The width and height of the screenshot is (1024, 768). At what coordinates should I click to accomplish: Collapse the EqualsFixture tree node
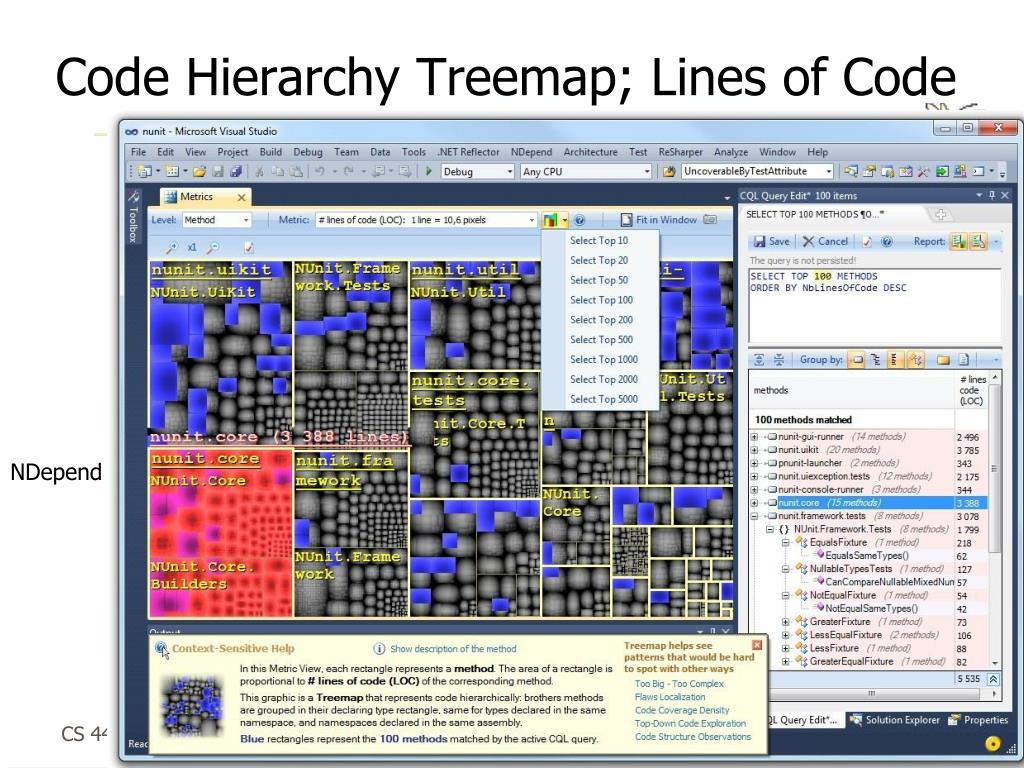pos(786,543)
